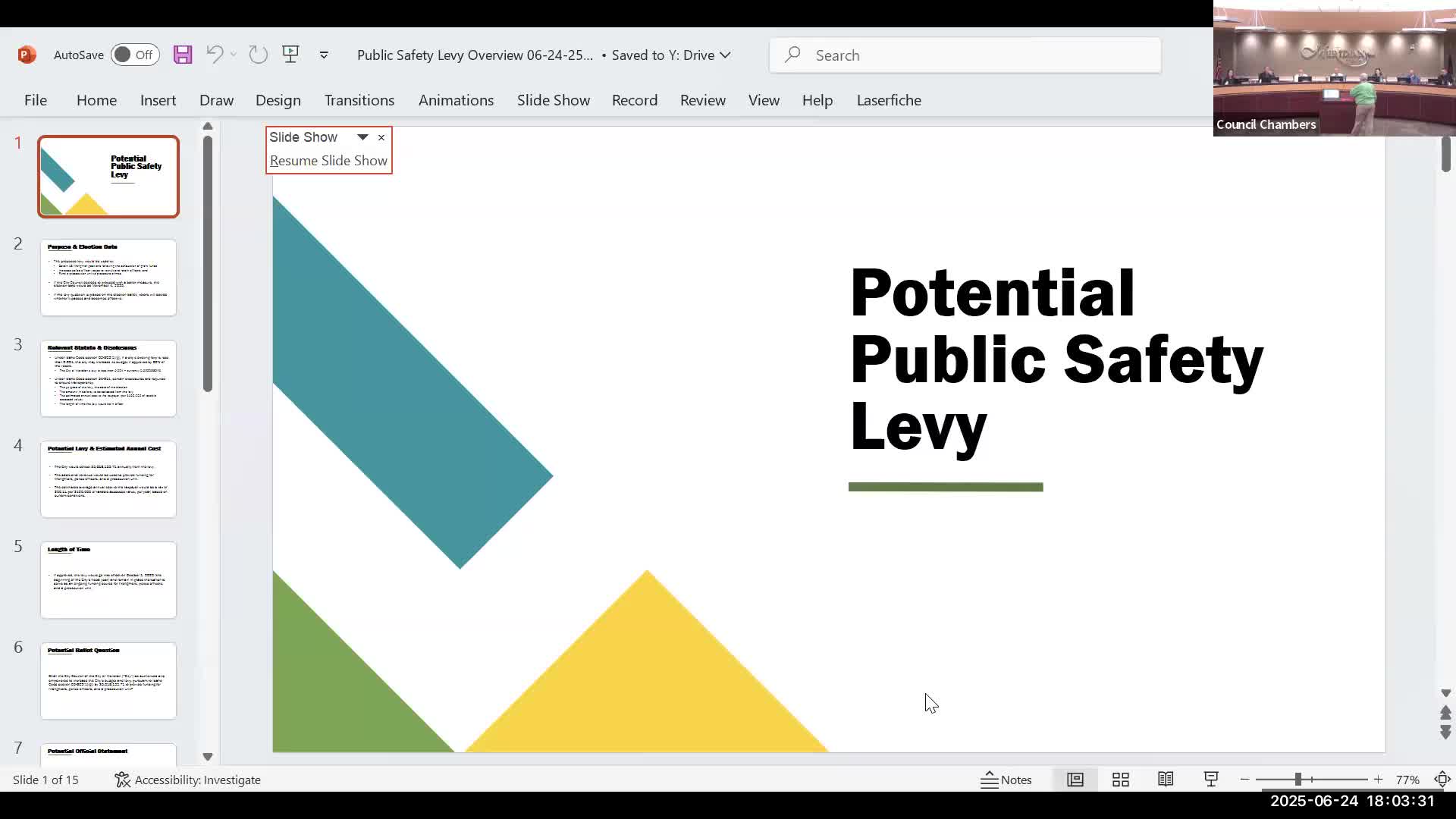Image resolution: width=1456 pixels, height=819 pixels.
Task: Expand Customize Quick Access Toolbar dropdown
Action: 324,55
